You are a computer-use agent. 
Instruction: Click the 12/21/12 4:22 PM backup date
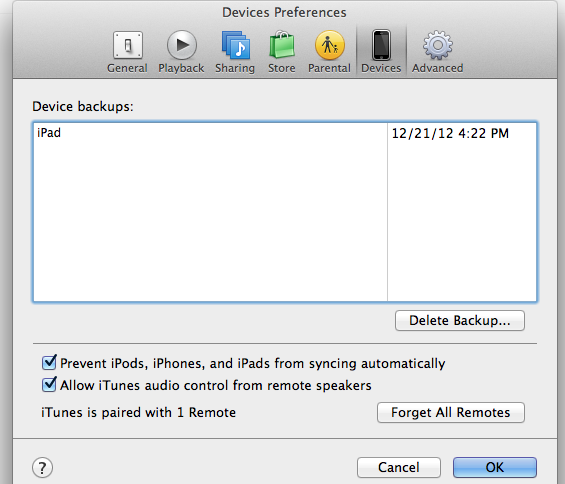click(450, 133)
